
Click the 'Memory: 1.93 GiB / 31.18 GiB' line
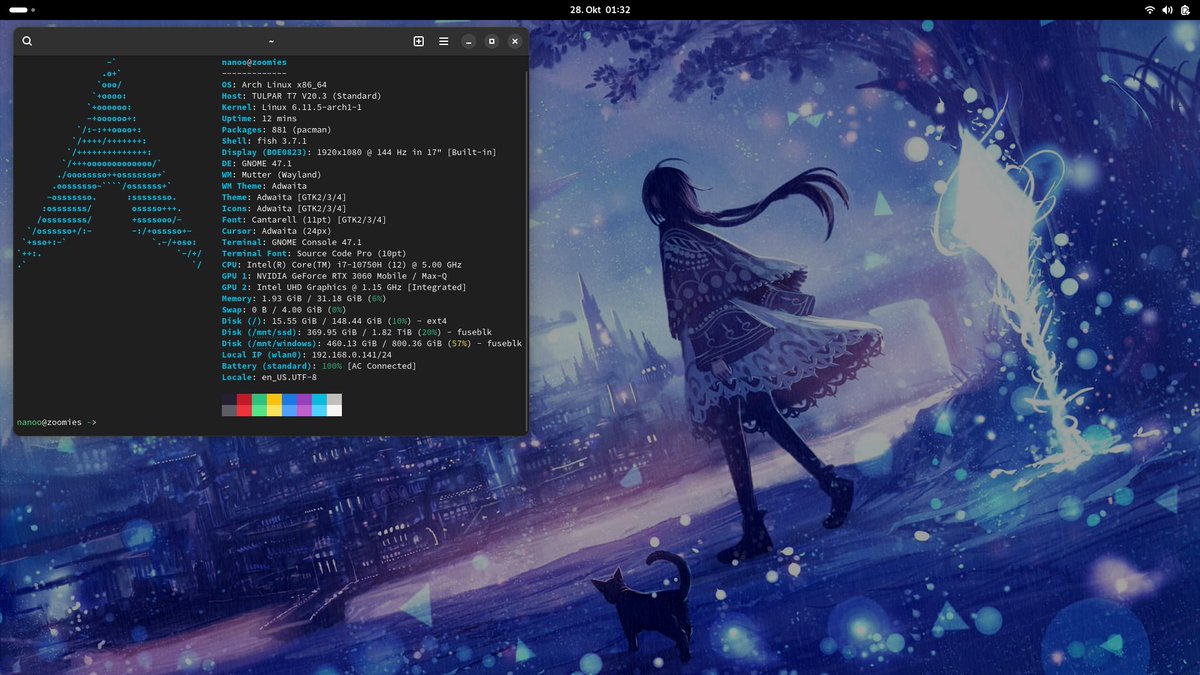tap(304, 298)
